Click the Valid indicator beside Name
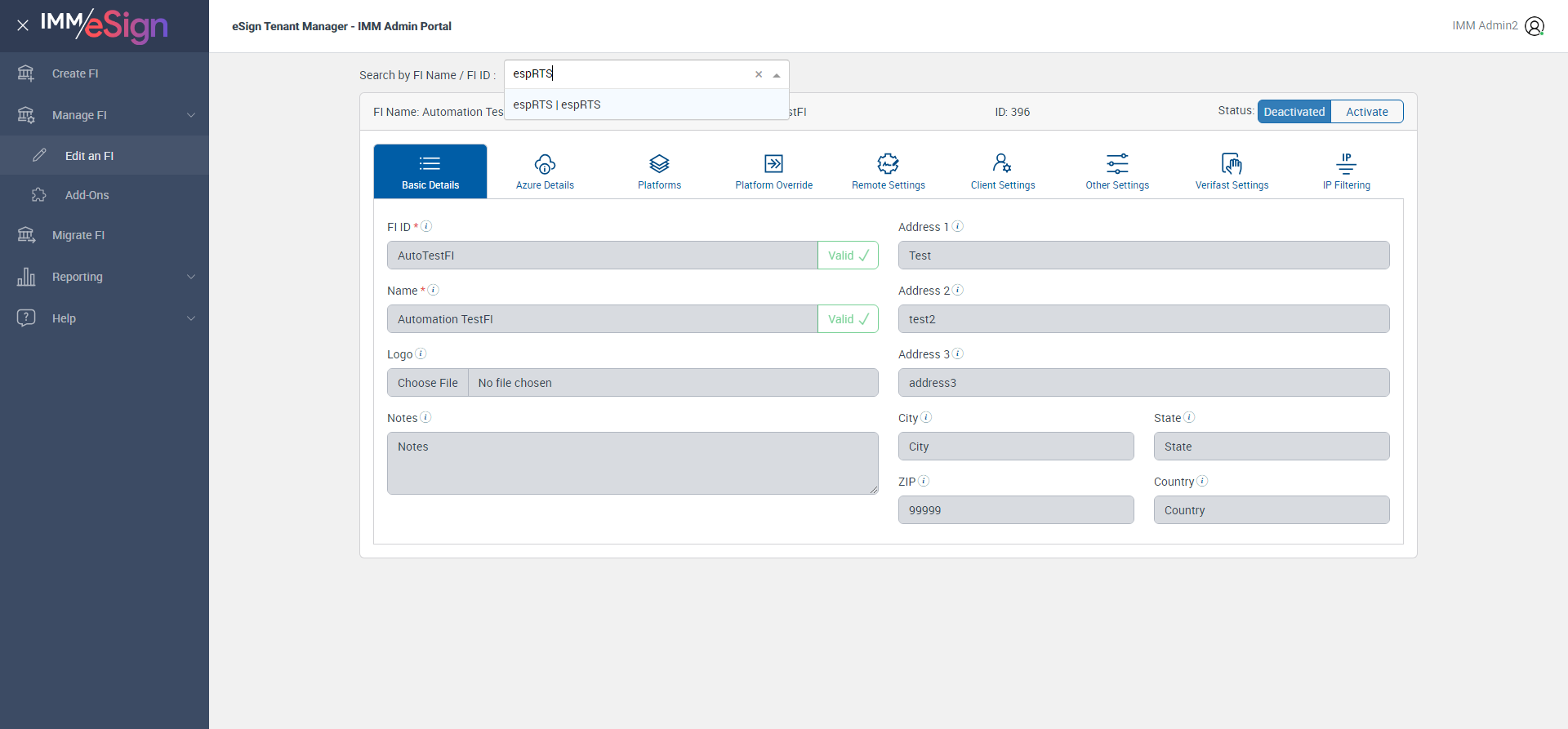The width and height of the screenshot is (1568, 729). click(849, 319)
